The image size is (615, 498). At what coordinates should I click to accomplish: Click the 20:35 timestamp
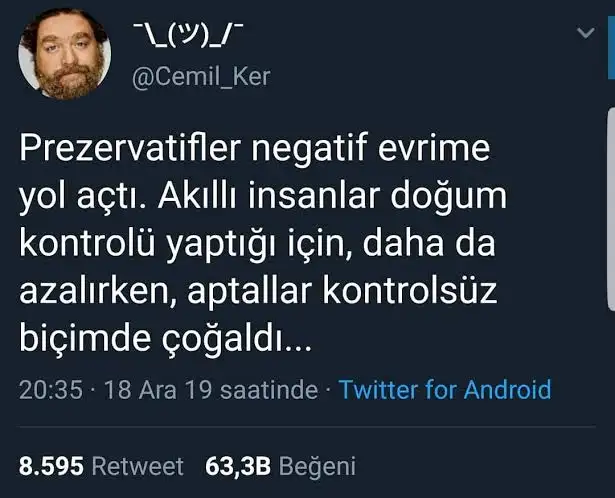pos(51,390)
